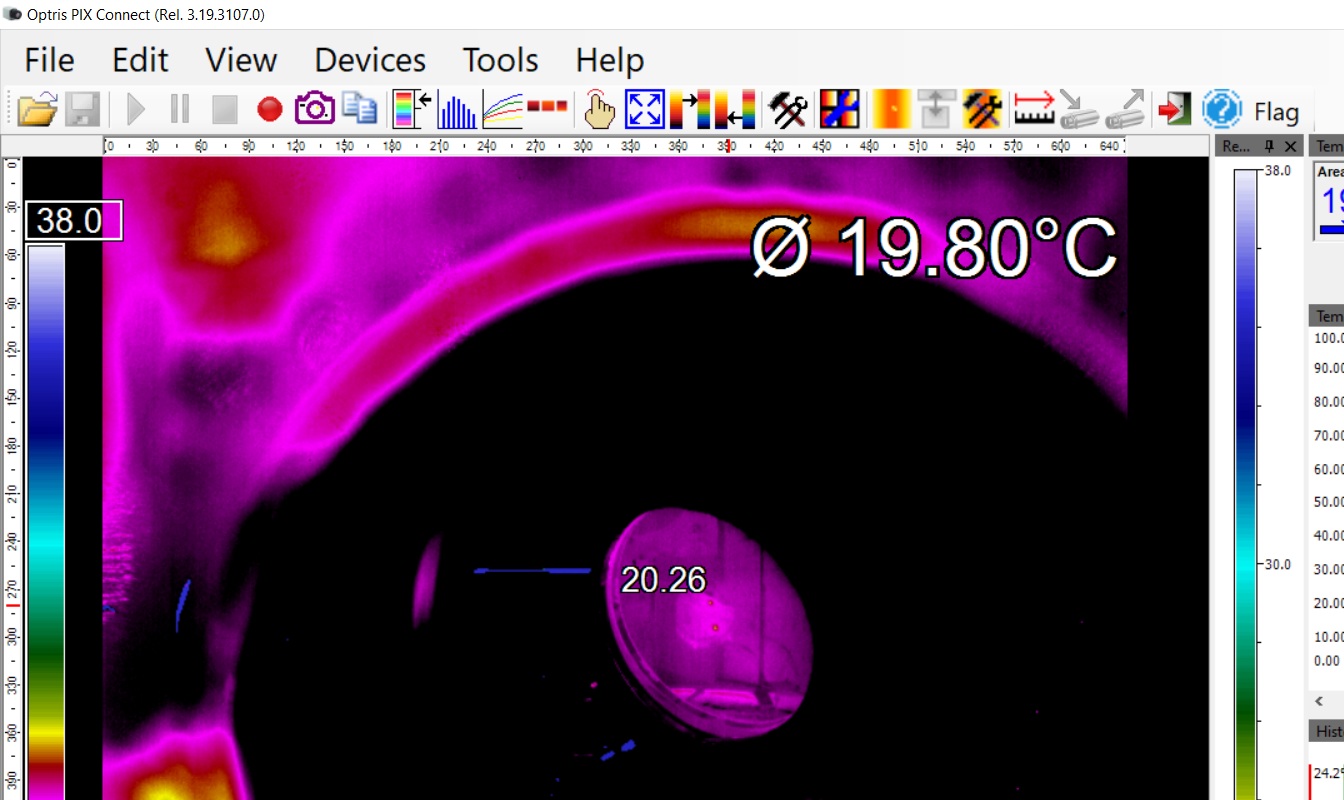Click the red arrow ruler measurement icon

(1033, 109)
